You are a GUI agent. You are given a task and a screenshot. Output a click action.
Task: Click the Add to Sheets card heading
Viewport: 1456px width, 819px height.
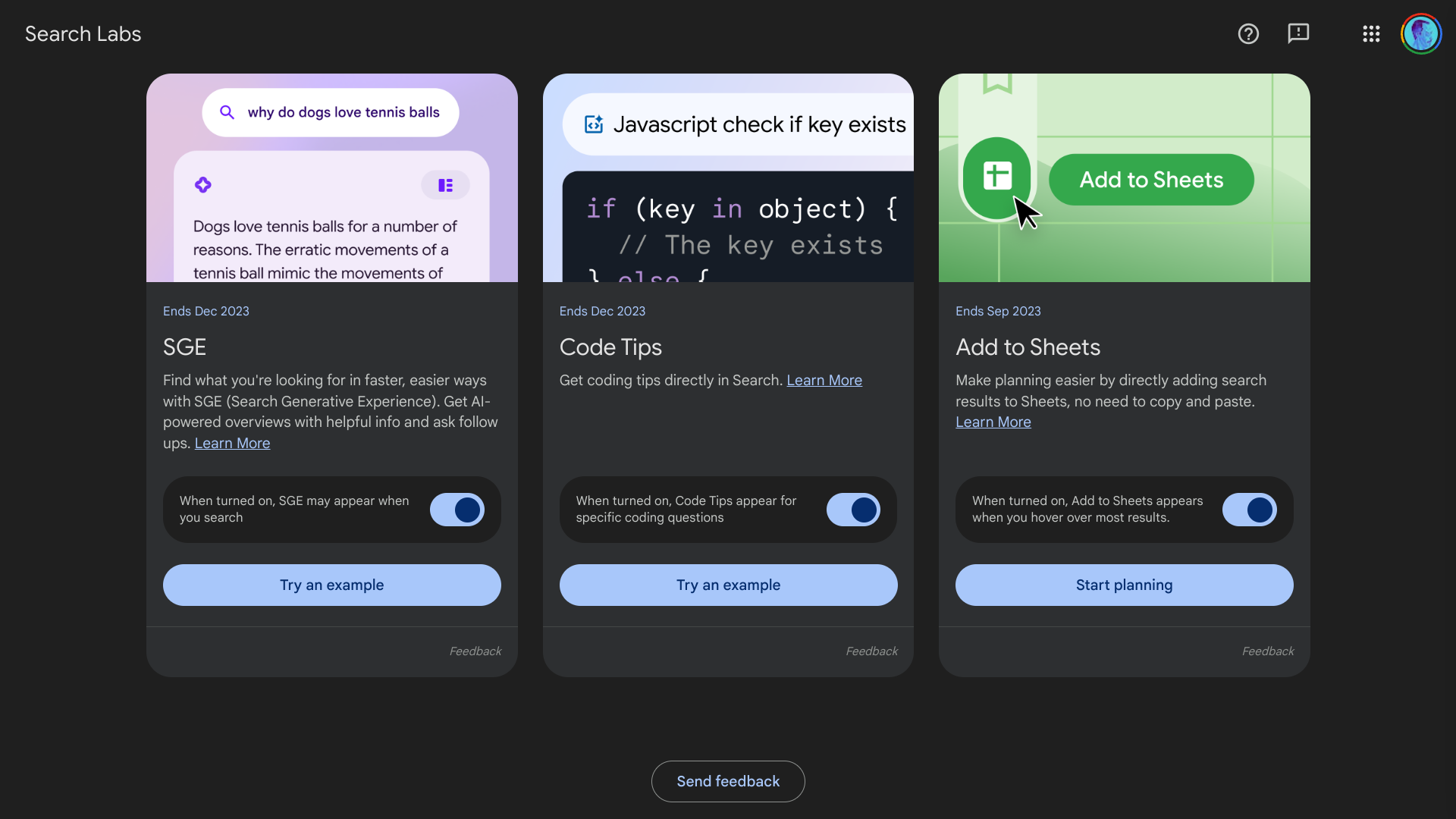pyautogui.click(x=1028, y=347)
